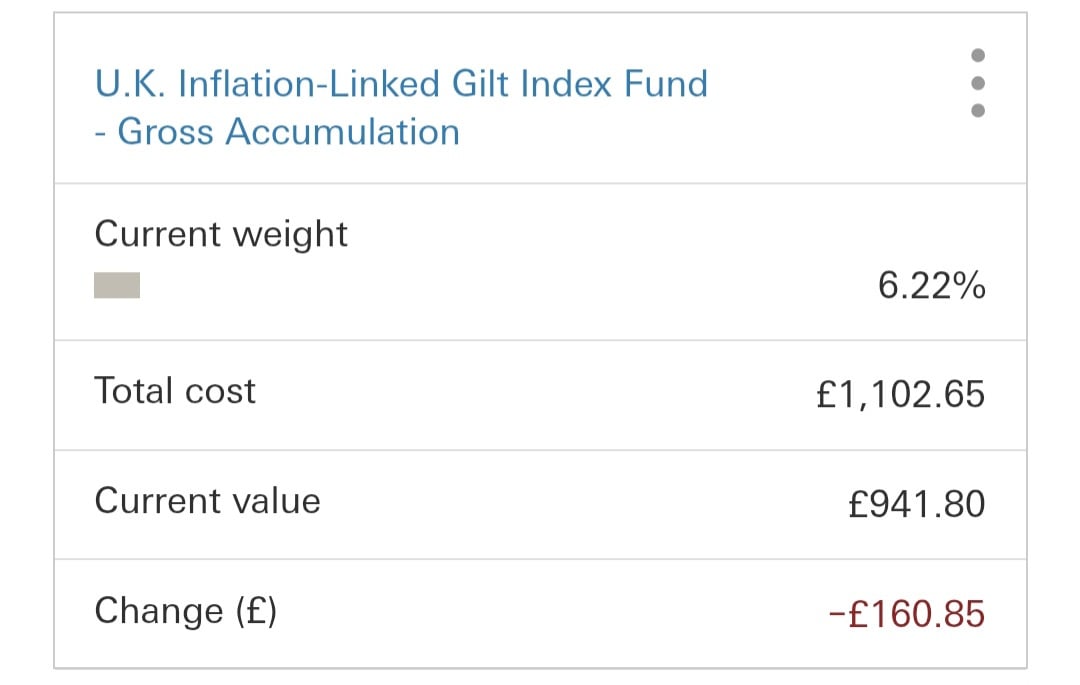1080x685 pixels.
Task: Click the £1,102.65 total cost amount
Action: click(x=900, y=394)
